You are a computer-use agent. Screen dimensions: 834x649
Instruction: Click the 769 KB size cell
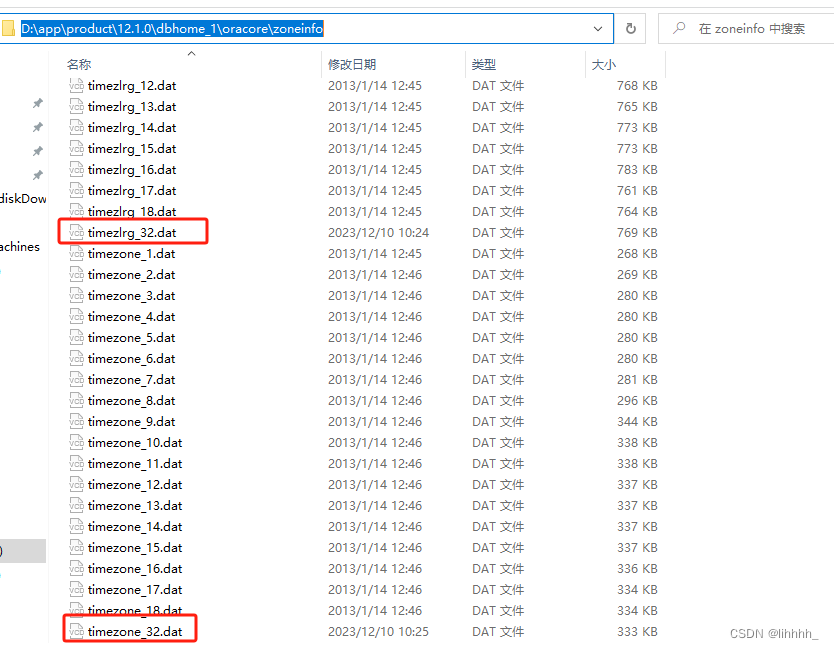(x=637, y=232)
